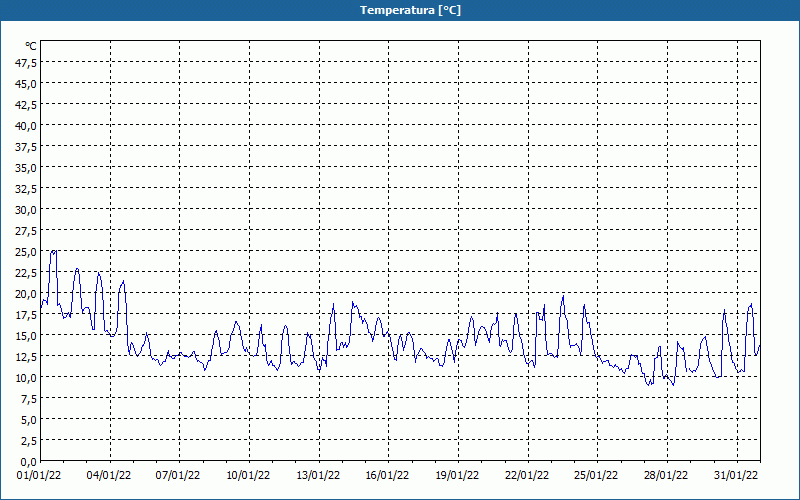Image resolution: width=800 pixels, height=500 pixels.
Task: Select the 01/01/22 date label
Action: click(39, 476)
